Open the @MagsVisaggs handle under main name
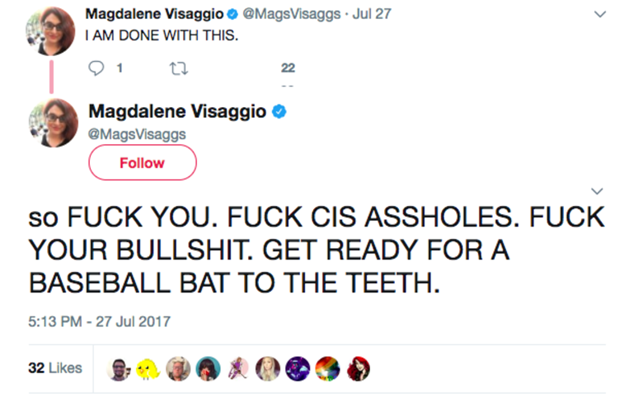 pos(137,134)
